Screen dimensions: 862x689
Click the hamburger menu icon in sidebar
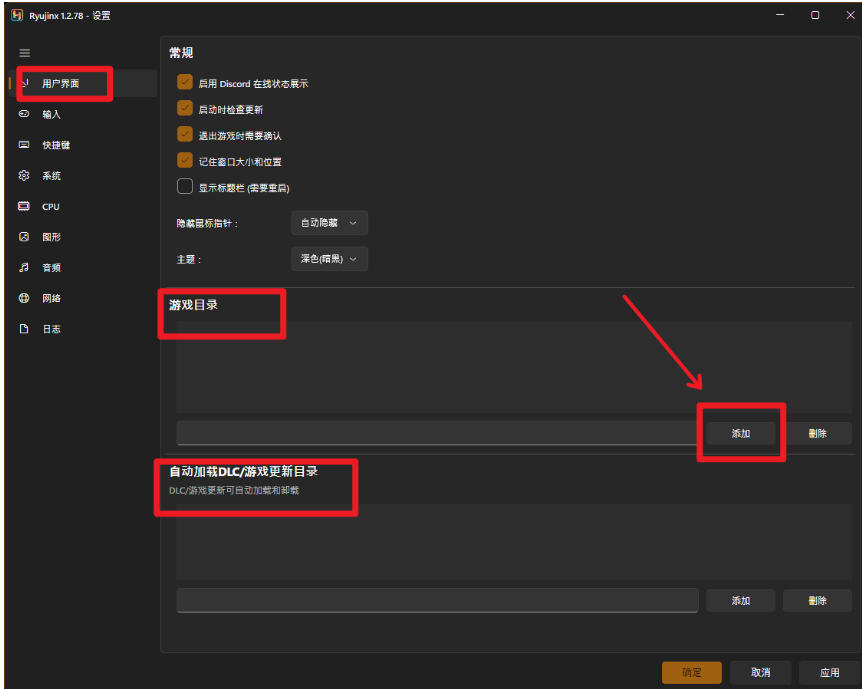pos(25,53)
